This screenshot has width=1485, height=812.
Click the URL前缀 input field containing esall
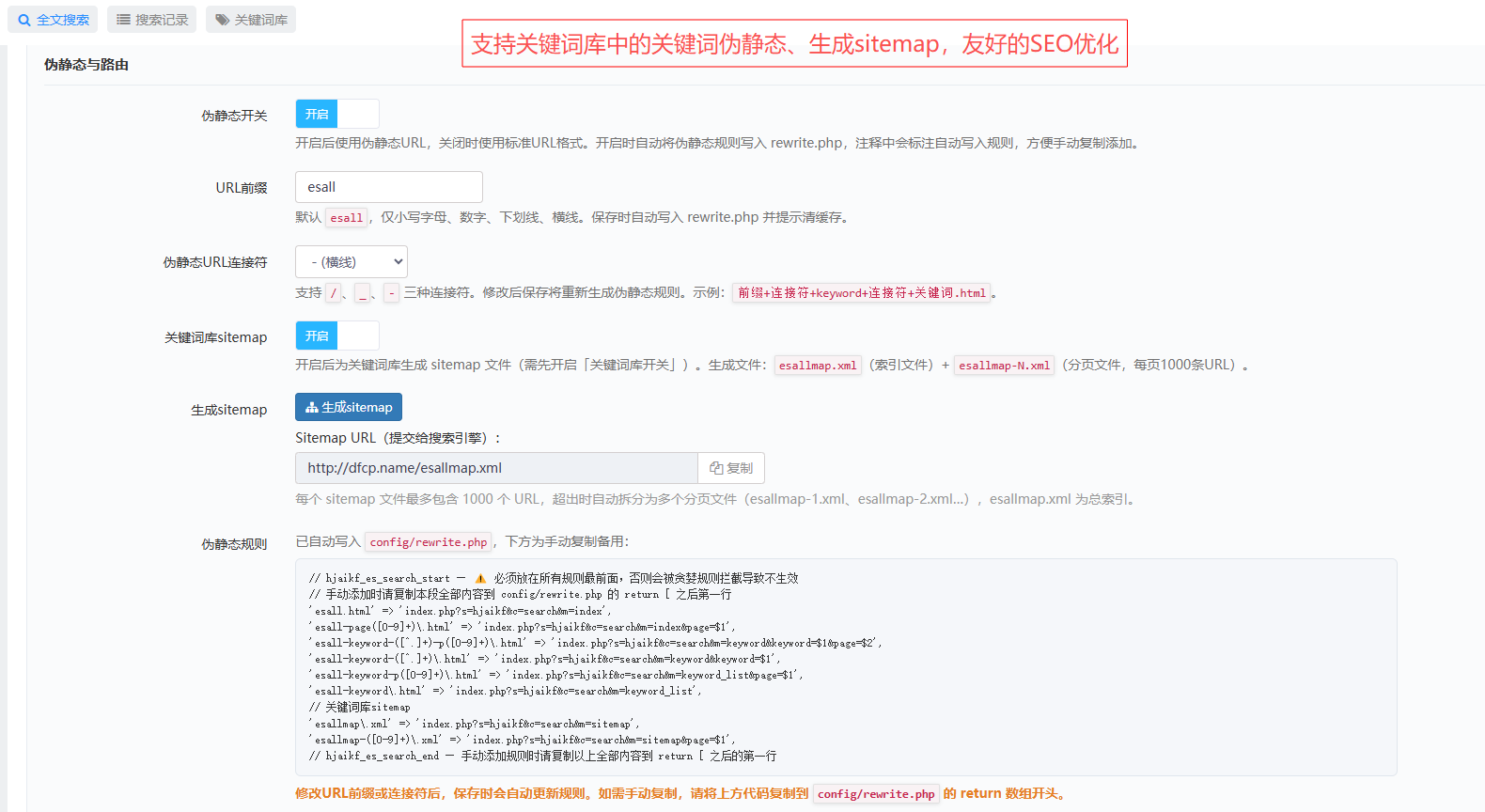click(389, 187)
